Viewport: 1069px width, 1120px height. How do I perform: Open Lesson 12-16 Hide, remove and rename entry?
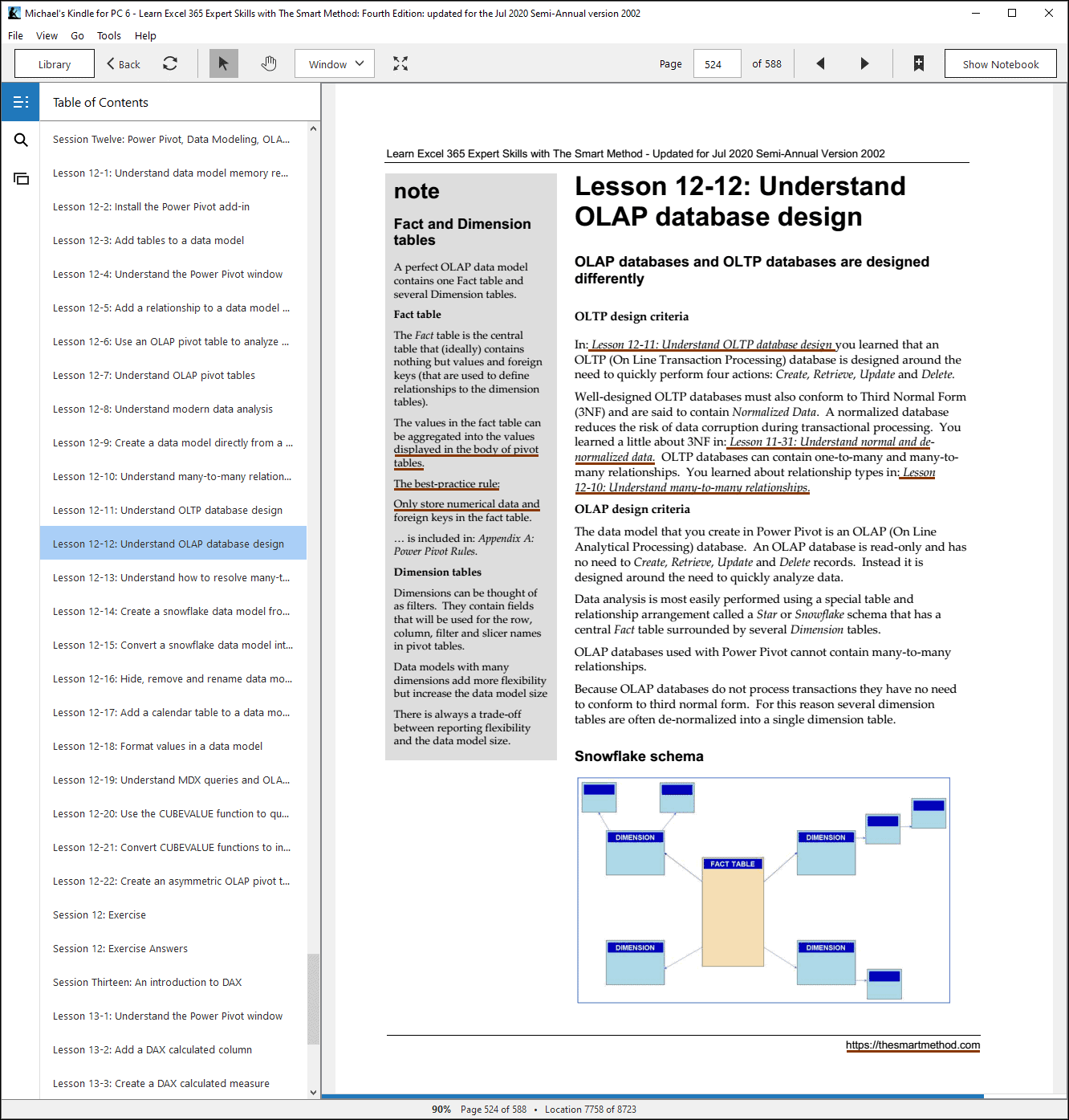(x=173, y=678)
